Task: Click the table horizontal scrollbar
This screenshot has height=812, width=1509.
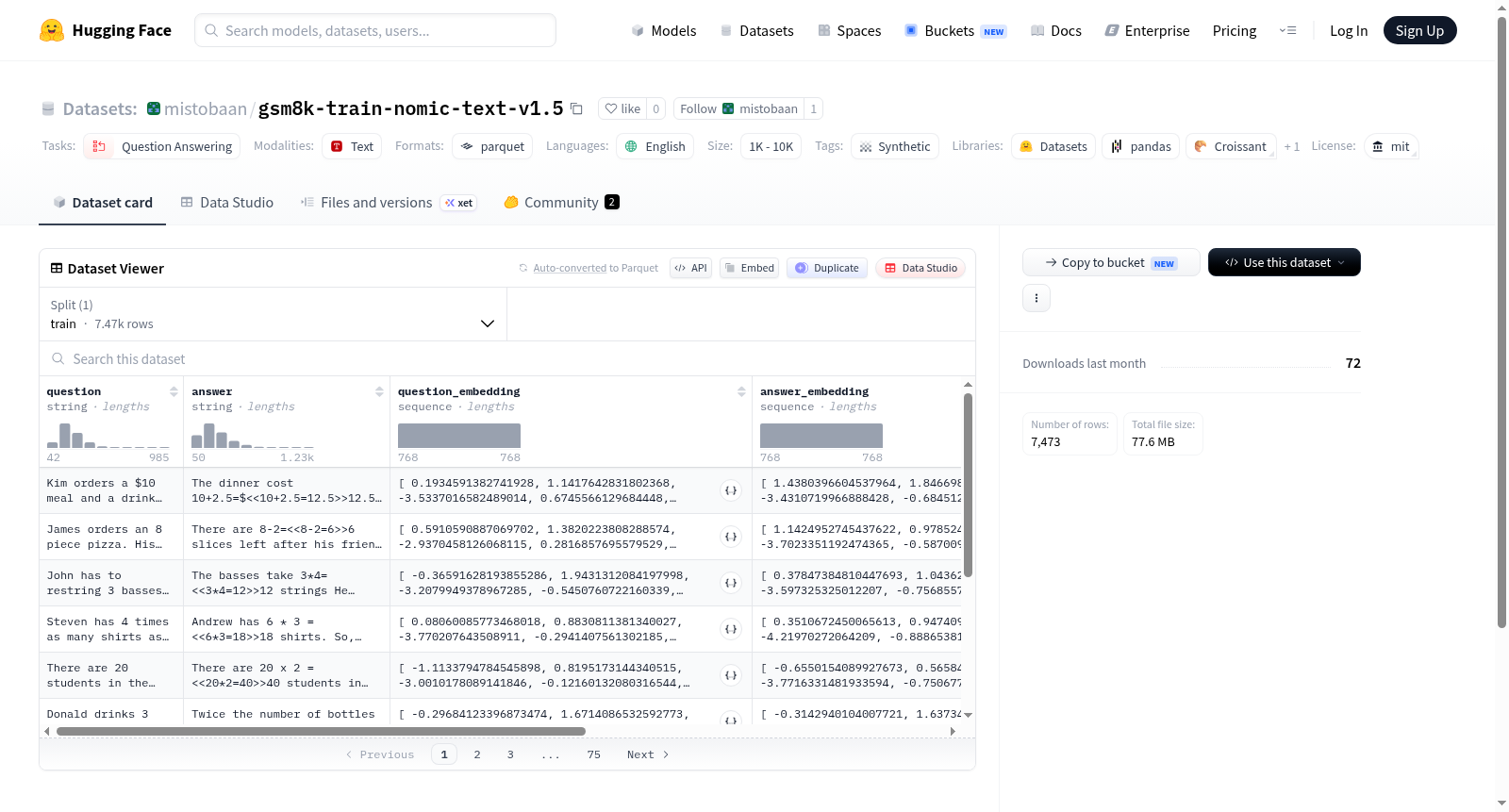Action: 321,731
